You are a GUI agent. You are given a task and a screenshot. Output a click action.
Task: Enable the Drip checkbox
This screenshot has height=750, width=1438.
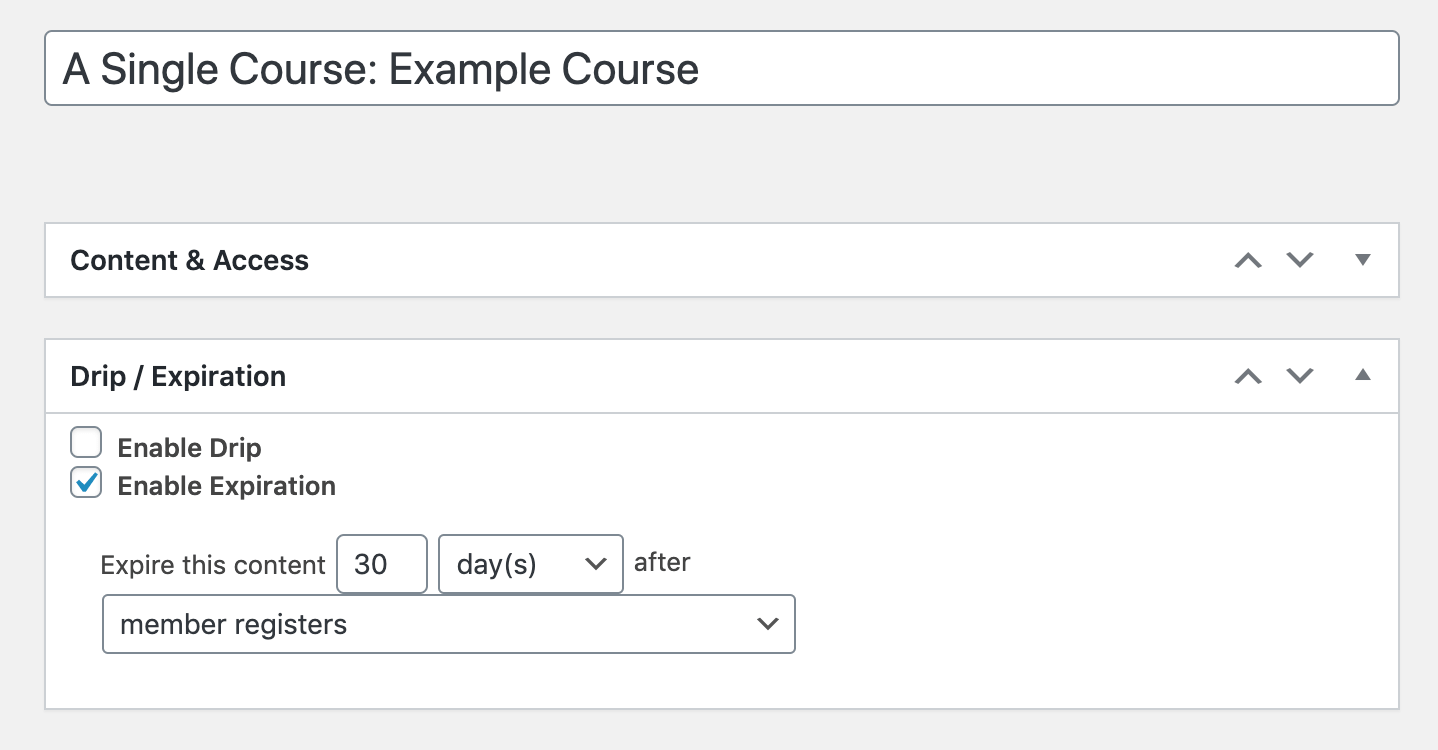(86, 442)
